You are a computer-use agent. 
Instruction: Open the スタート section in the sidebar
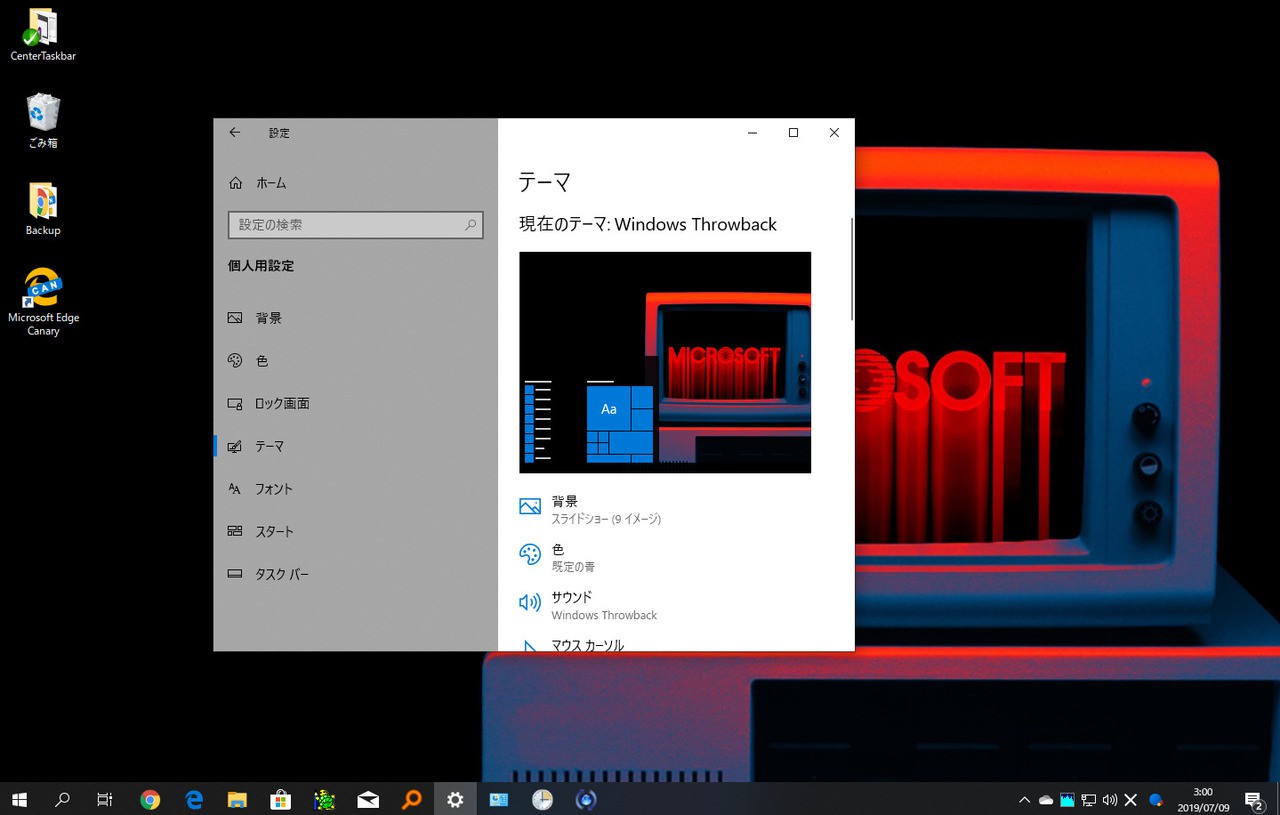[355, 532]
